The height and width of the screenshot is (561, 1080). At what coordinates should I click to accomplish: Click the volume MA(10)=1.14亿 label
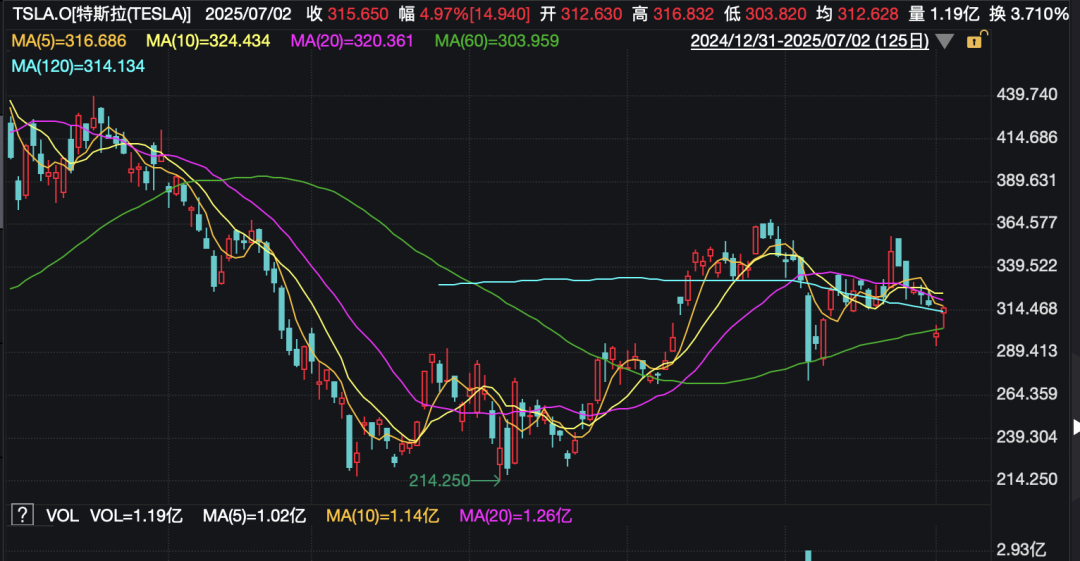(x=382, y=516)
